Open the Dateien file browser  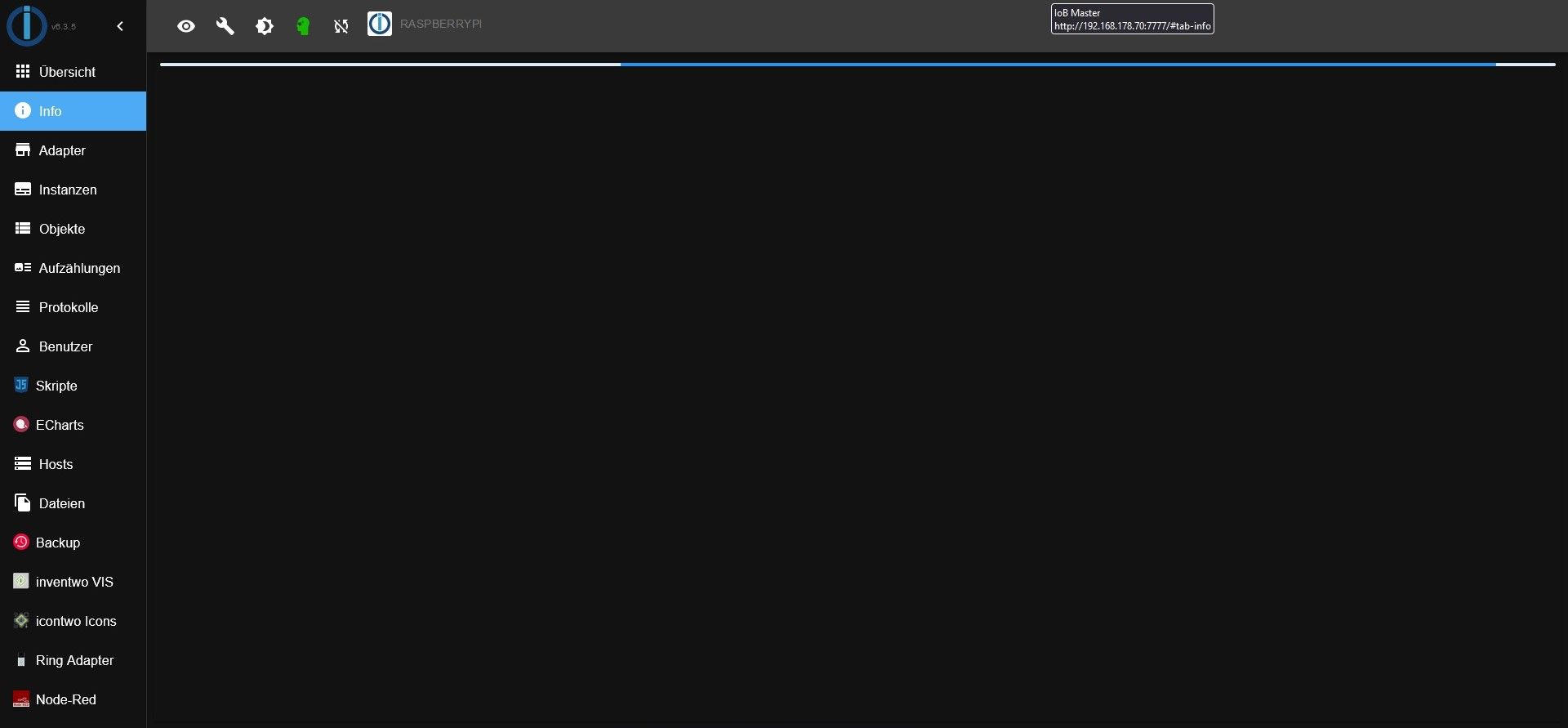coord(73,503)
